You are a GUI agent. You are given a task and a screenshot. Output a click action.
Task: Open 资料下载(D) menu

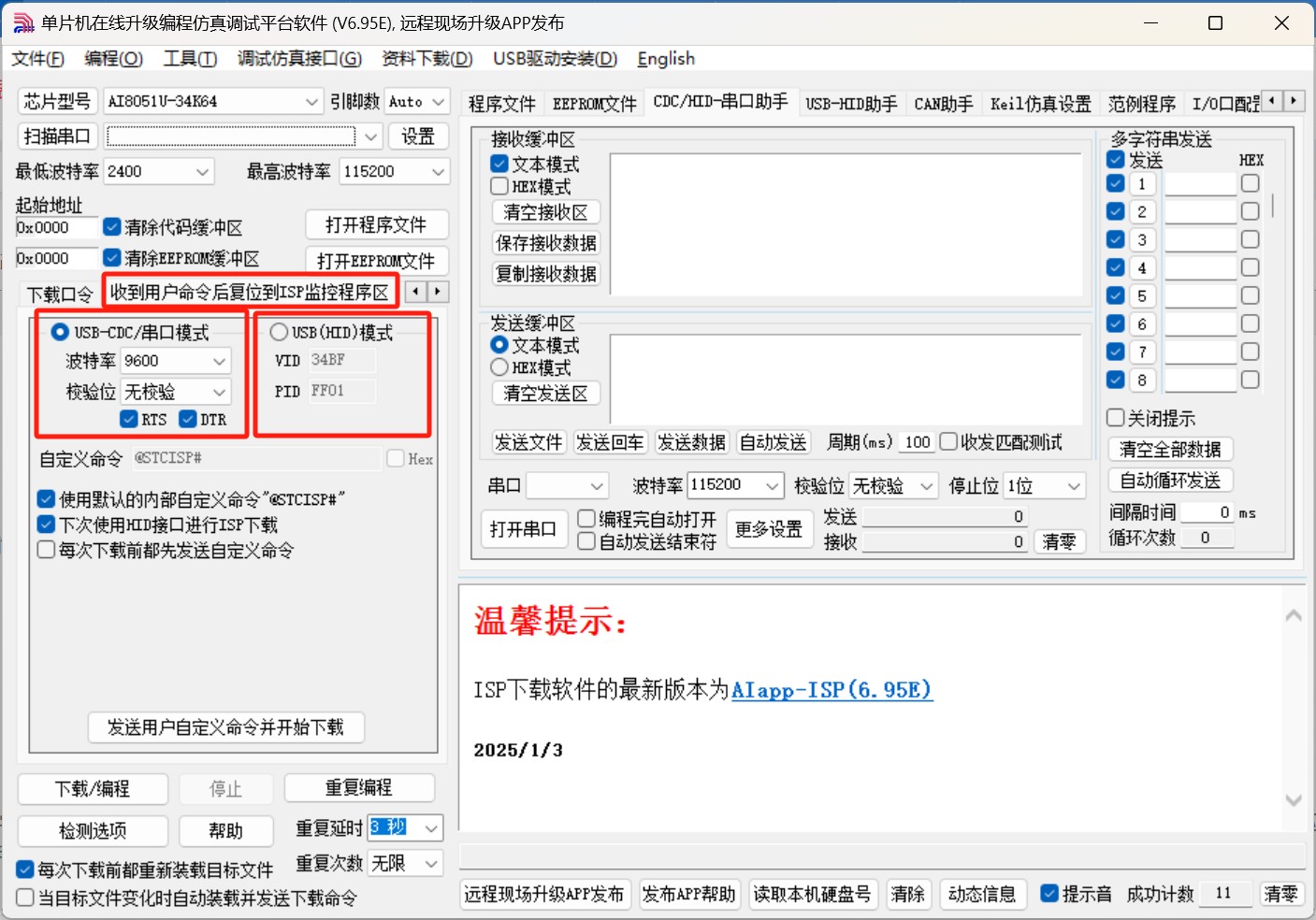coord(427,59)
